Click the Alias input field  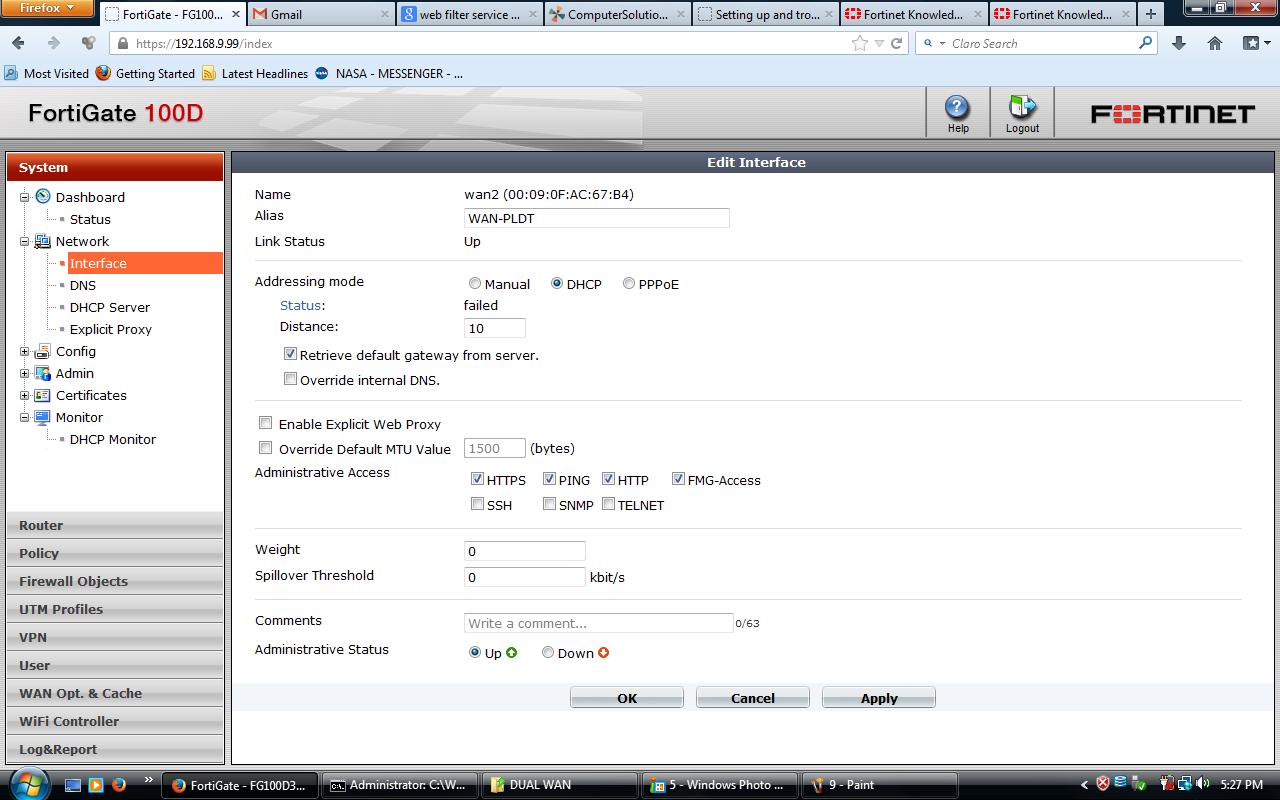tap(597, 218)
